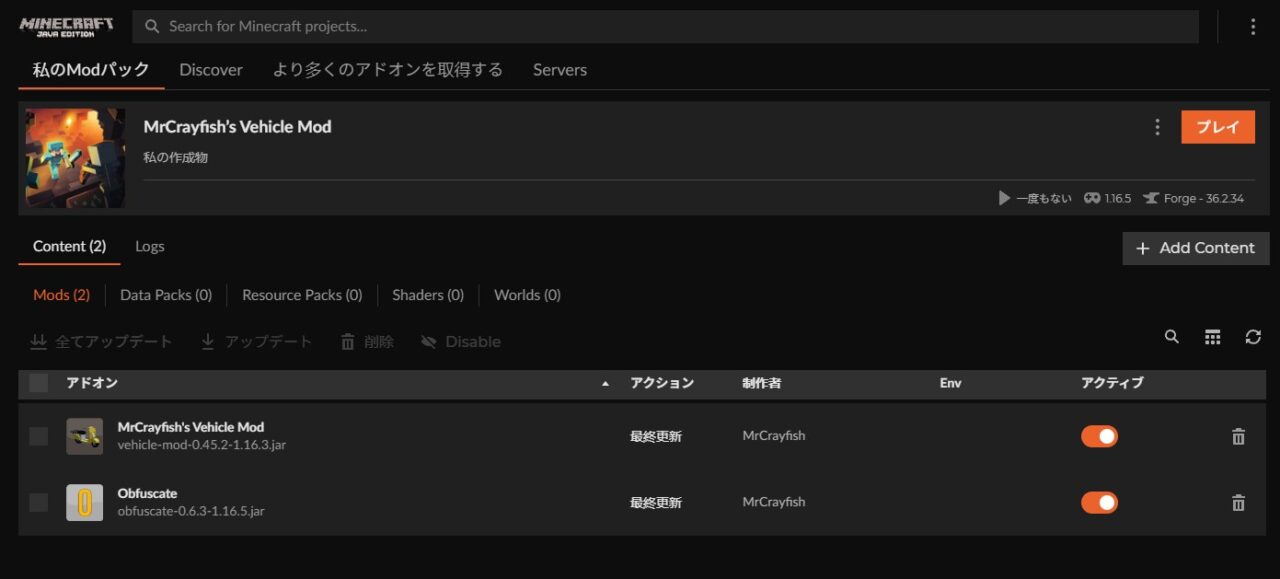Click 全てアップデート button
This screenshot has height=579, width=1280.
[x=101, y=342]
